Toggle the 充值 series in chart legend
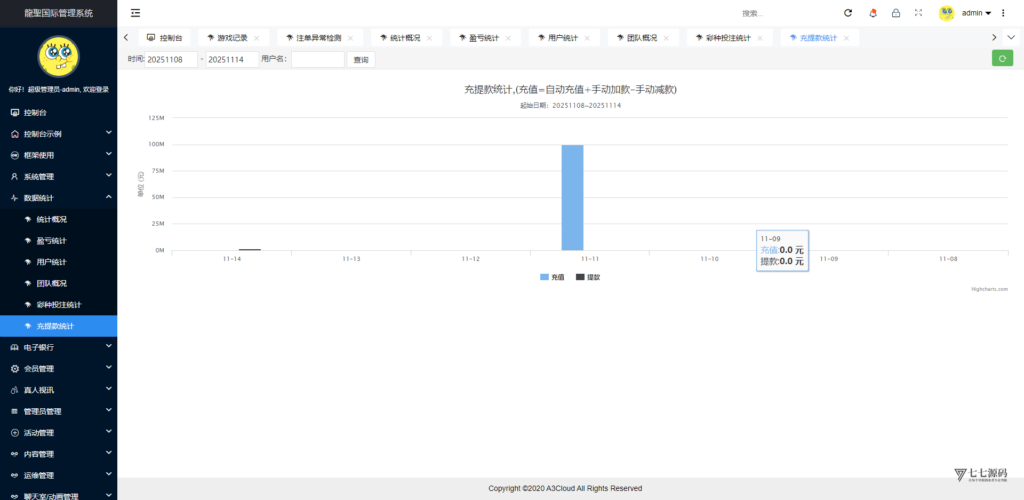This screenshot has width=1024, height=500. click(552, 277)
